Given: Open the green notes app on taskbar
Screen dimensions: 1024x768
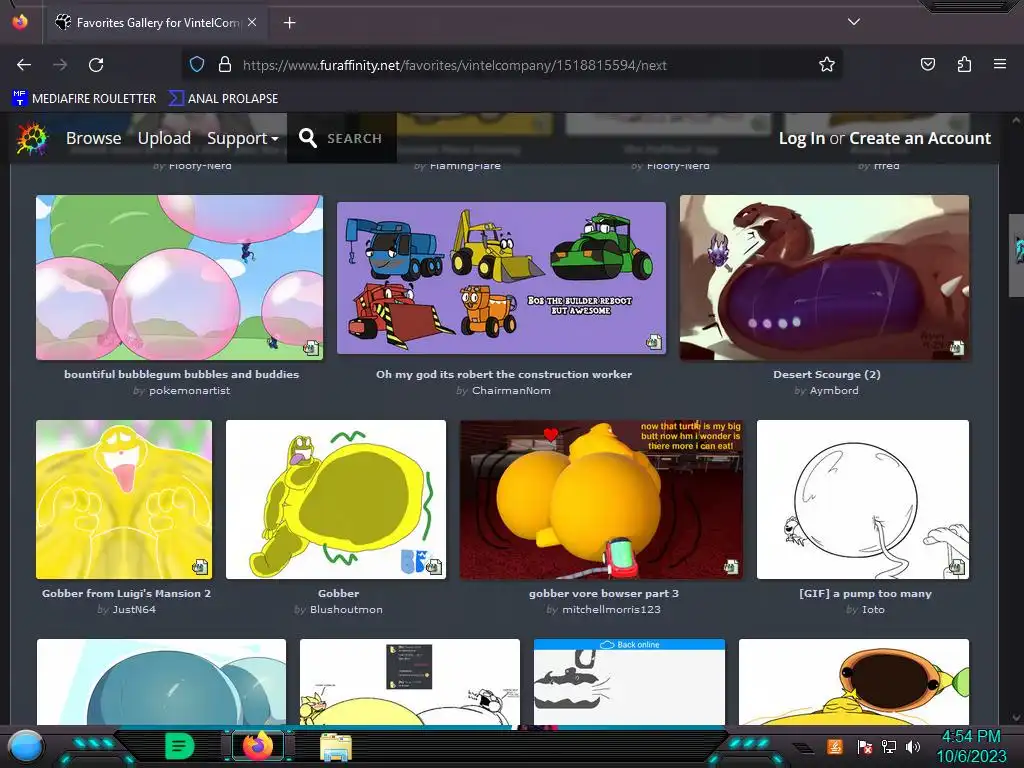Looking at the screenshot, I should (x=180, y=746).
